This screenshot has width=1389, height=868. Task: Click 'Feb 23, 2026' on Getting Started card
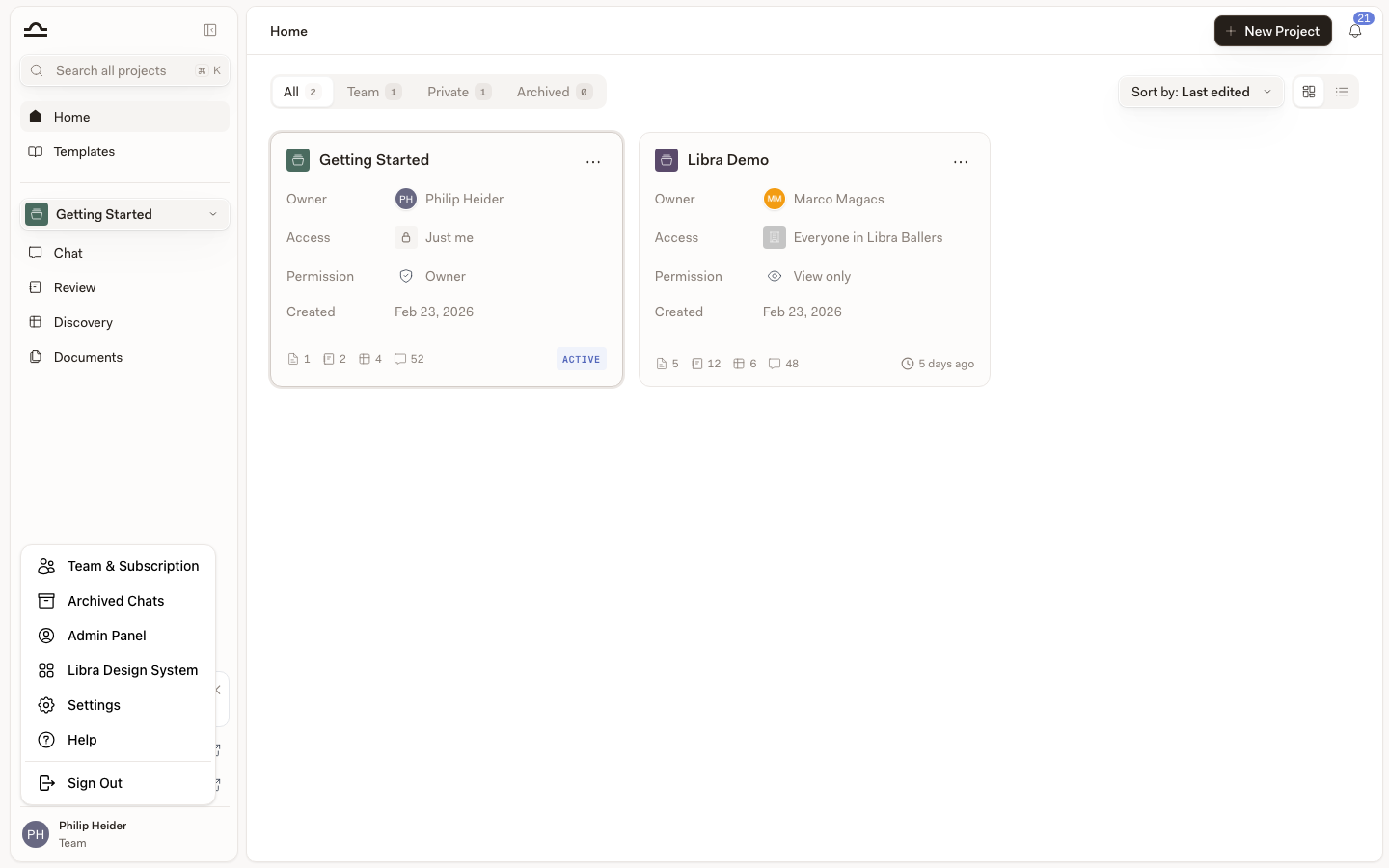point(434,312)
